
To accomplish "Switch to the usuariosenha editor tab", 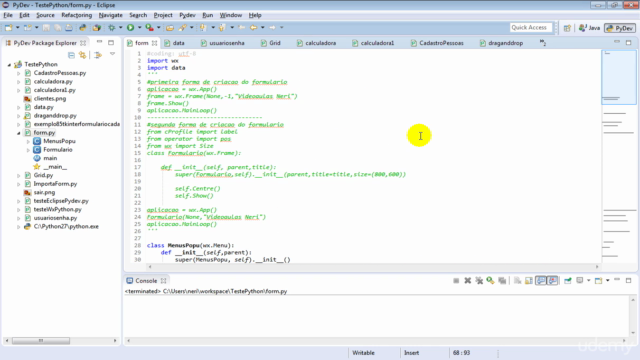I will [x=223, y=43].
